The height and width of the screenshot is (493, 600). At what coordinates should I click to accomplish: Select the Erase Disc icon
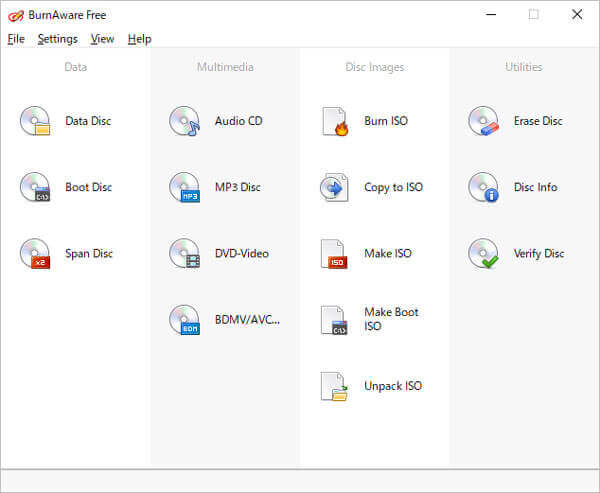pyautogui.click(x=483, y=121)
